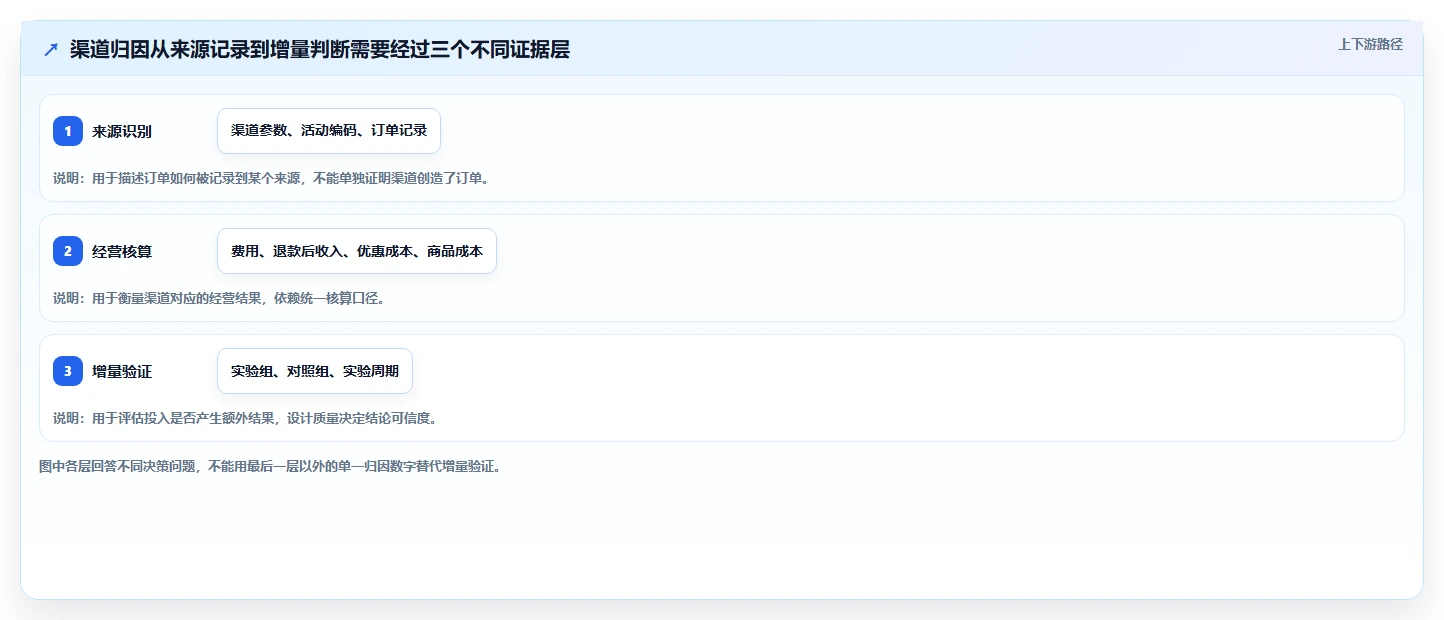
Task: Click the 实验组、对照组、实验周期 chip
Action: coord(315,371)
